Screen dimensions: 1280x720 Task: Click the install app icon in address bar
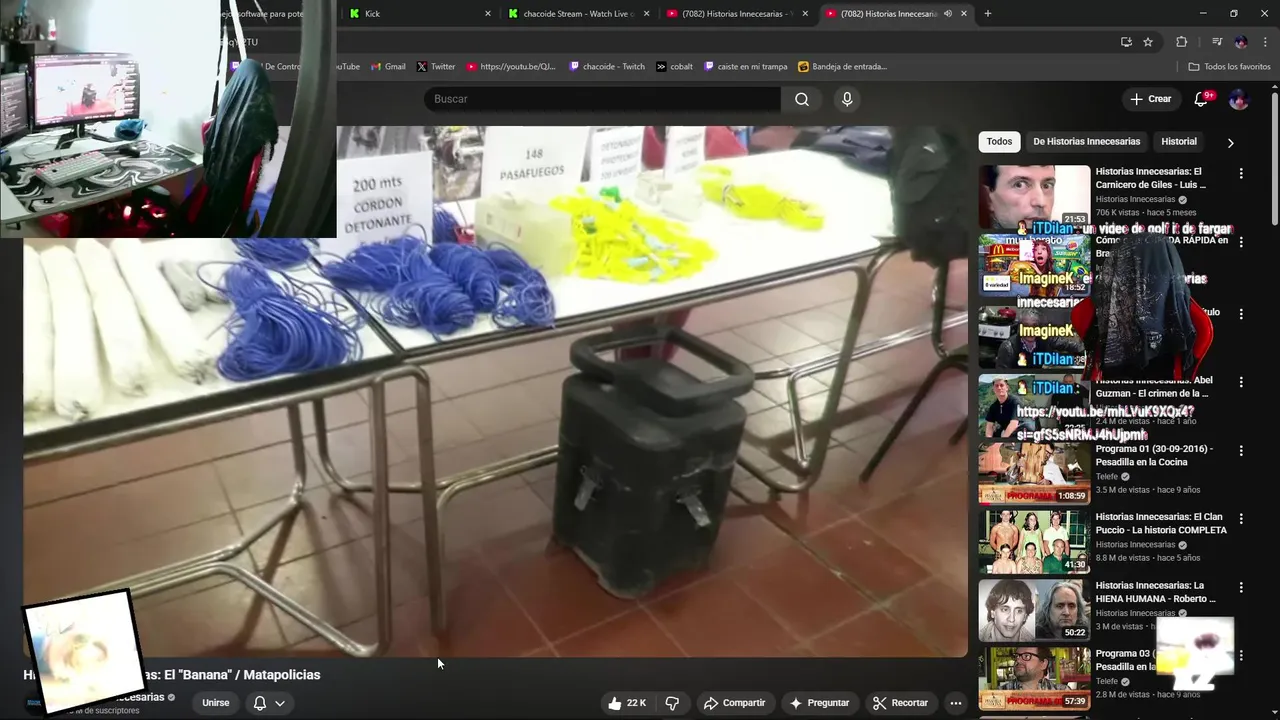1126,42
